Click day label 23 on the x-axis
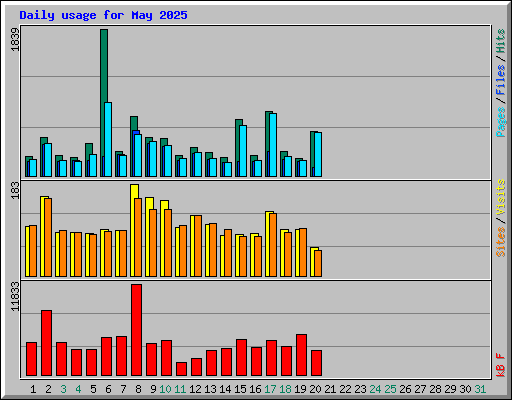The height and width of the screenshot is (400, 512). pos(360,389)
